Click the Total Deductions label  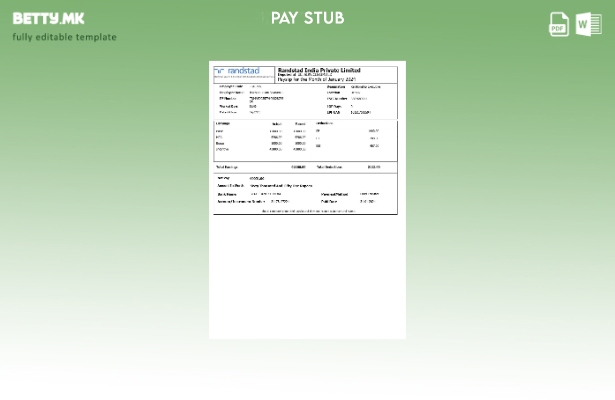[330, 167]
